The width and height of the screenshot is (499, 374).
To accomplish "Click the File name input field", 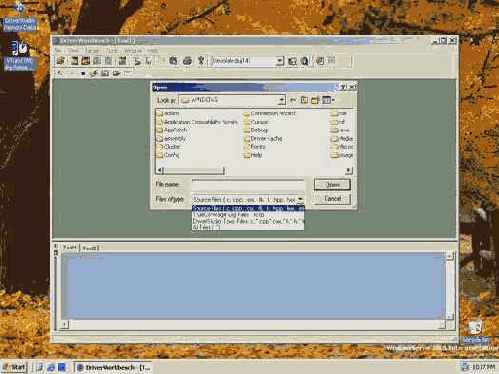I will [248, 184].
